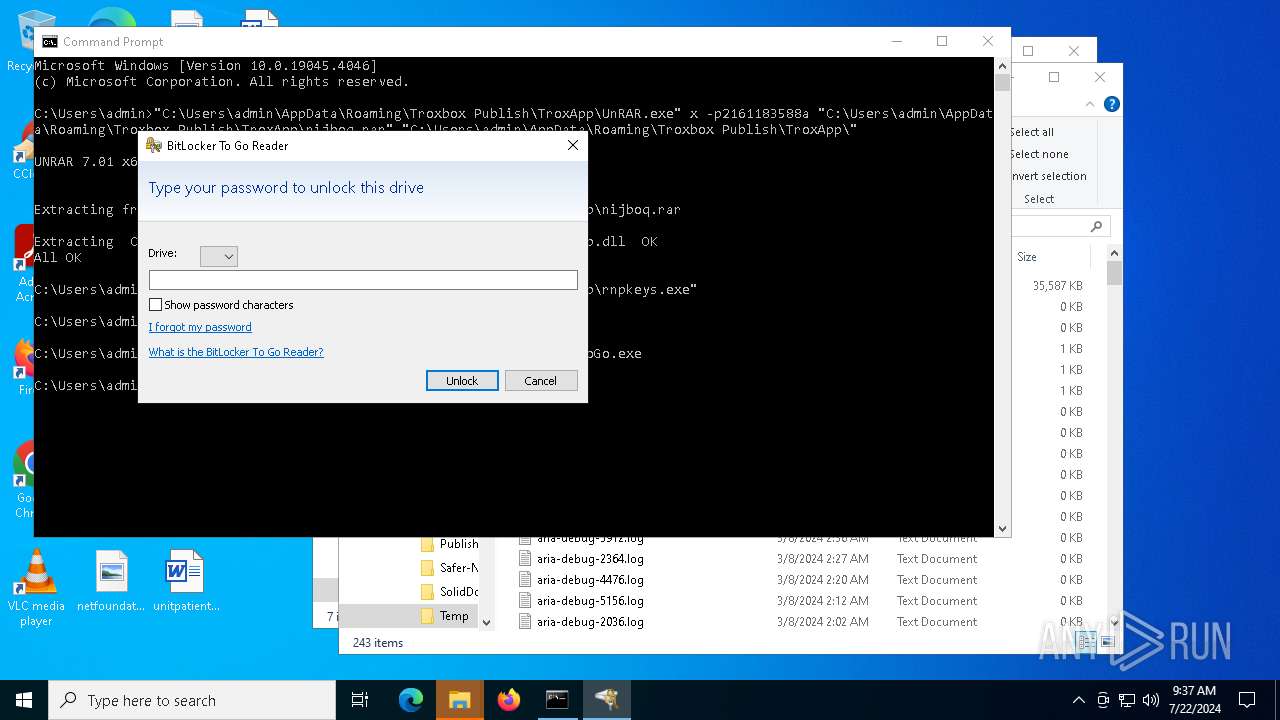
Task: Click the 35,587 KB size cell
Action: (x=1057, y=286)
